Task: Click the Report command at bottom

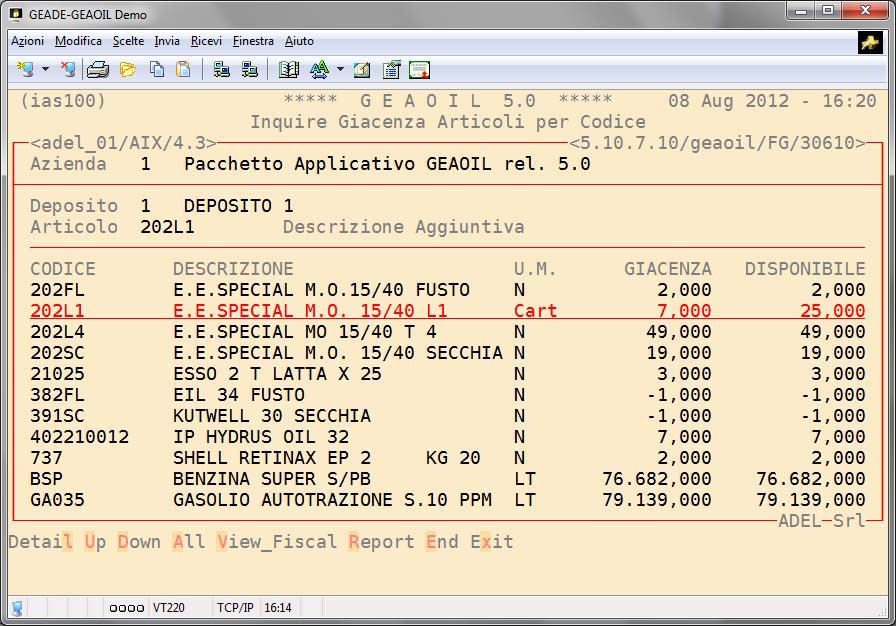Action: pos(381,542)
